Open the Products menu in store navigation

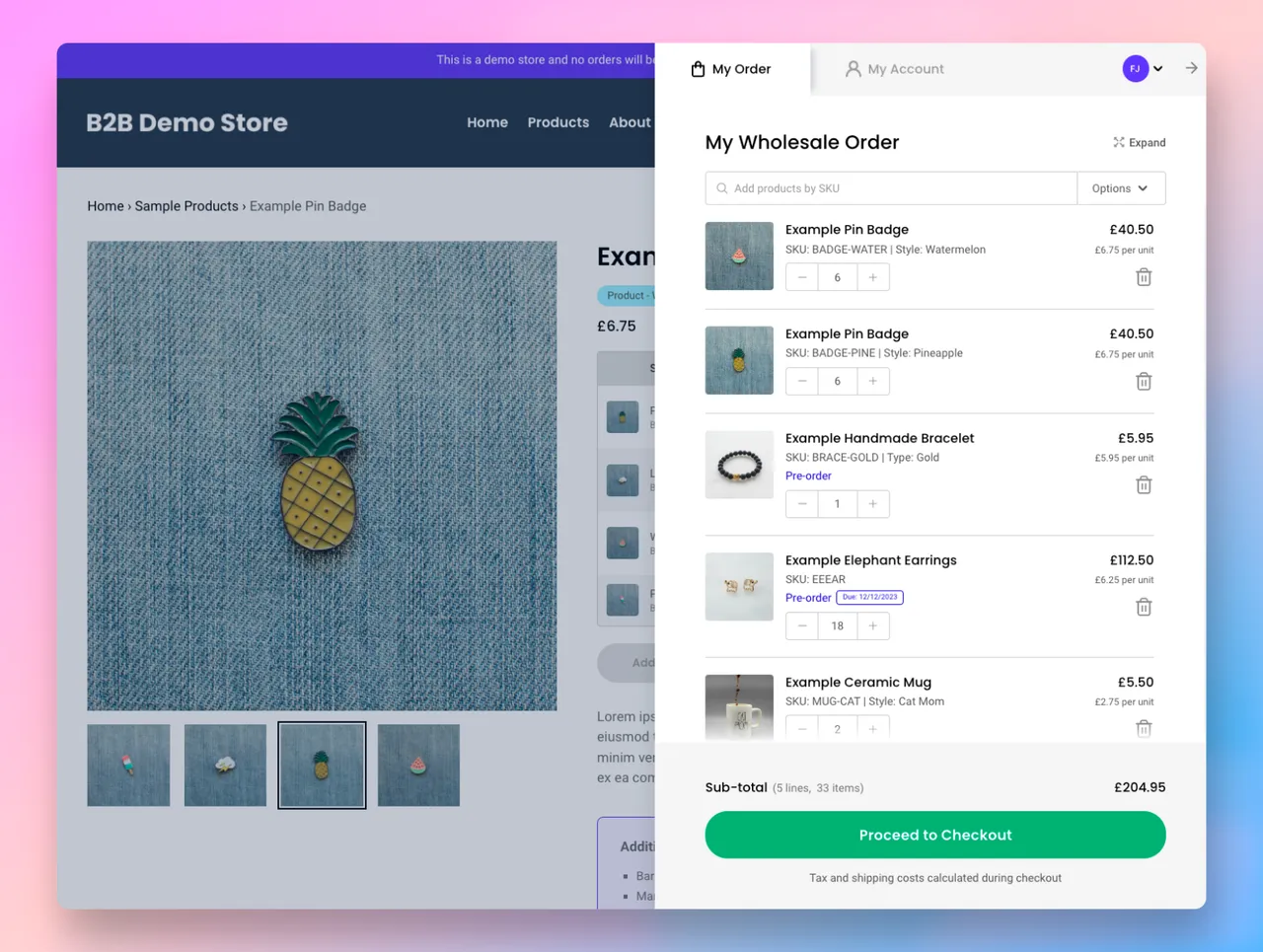(557, 122)
